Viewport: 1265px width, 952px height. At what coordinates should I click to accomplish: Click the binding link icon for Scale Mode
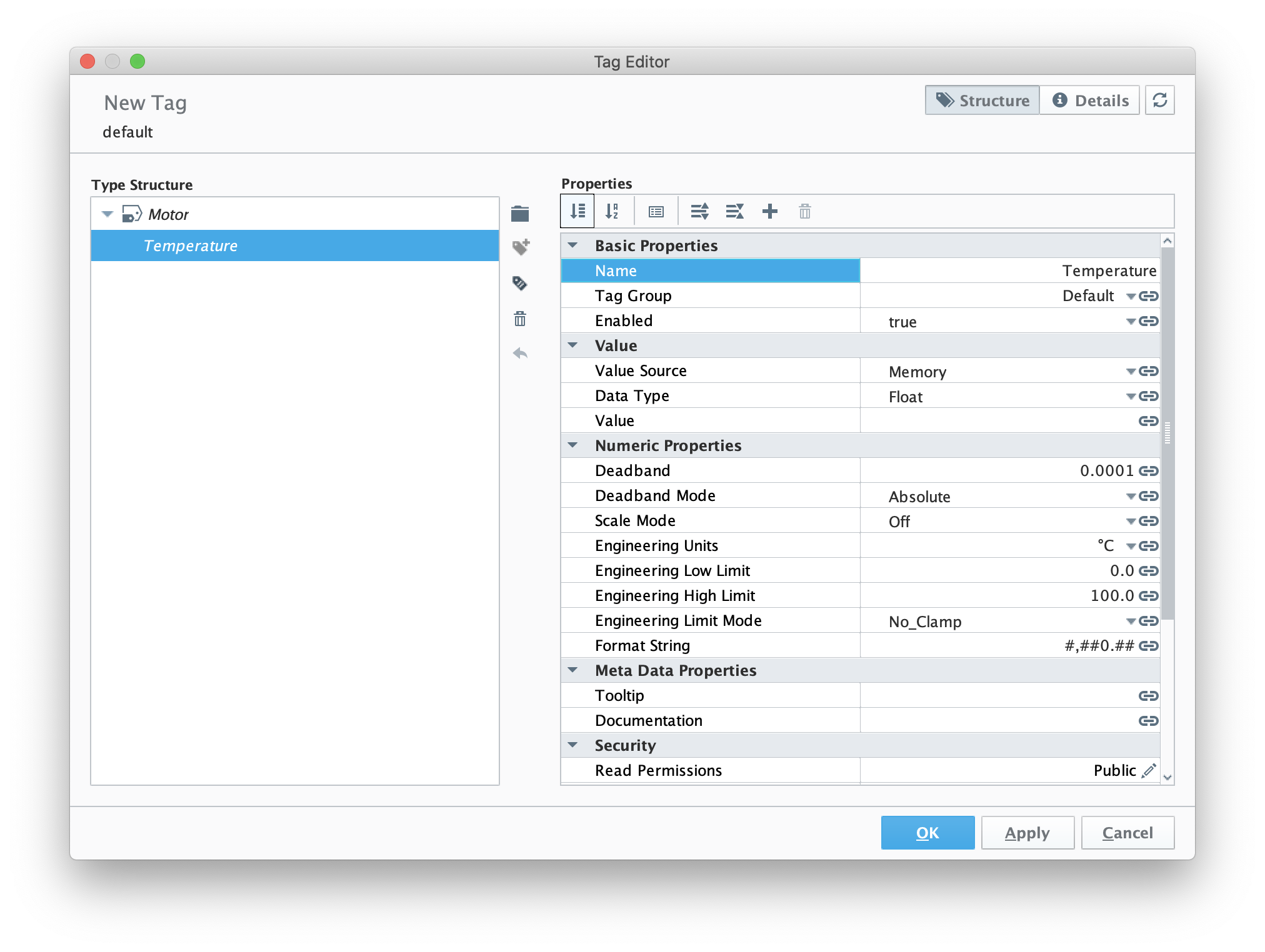point(1148,521)
